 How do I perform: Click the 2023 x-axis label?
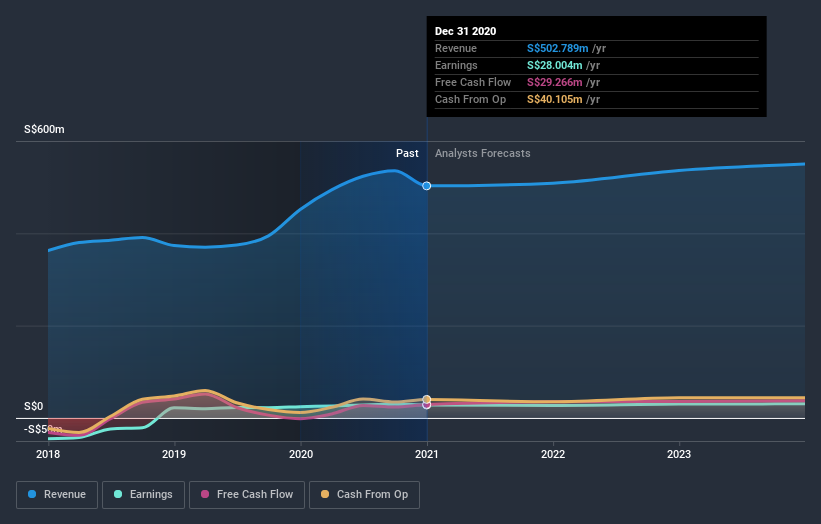click(679, 454)
